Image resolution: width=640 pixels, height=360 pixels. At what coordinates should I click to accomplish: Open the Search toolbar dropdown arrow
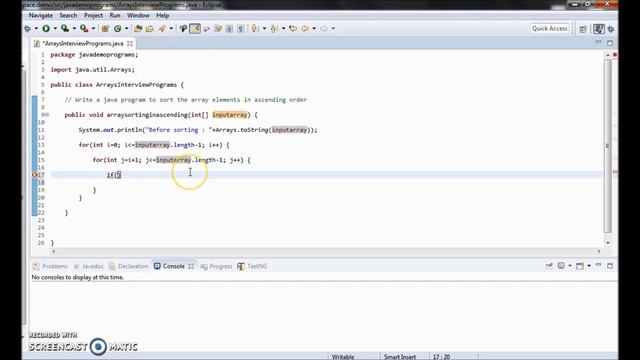point(171,29)
